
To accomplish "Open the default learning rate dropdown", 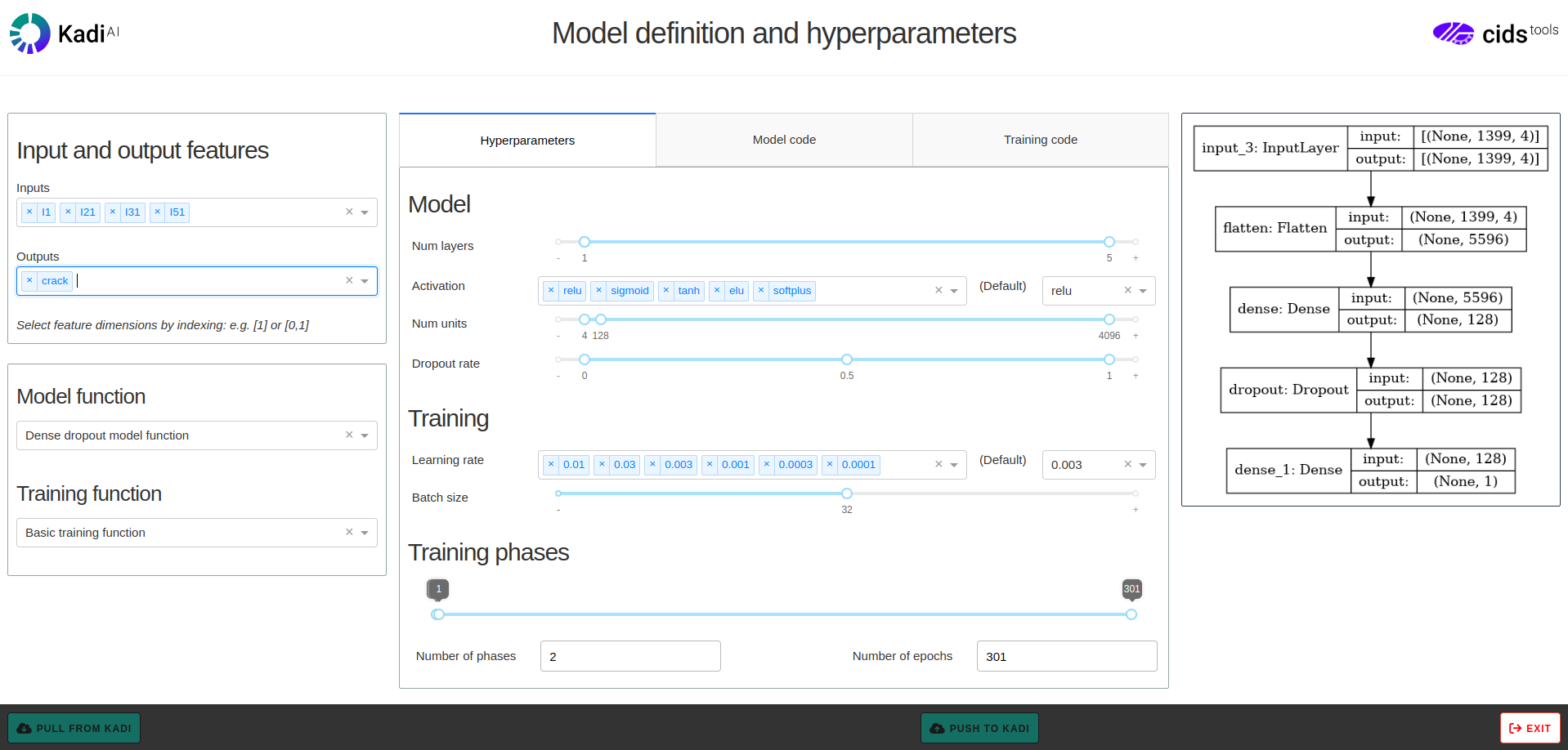I will [x=1143, y=465].
